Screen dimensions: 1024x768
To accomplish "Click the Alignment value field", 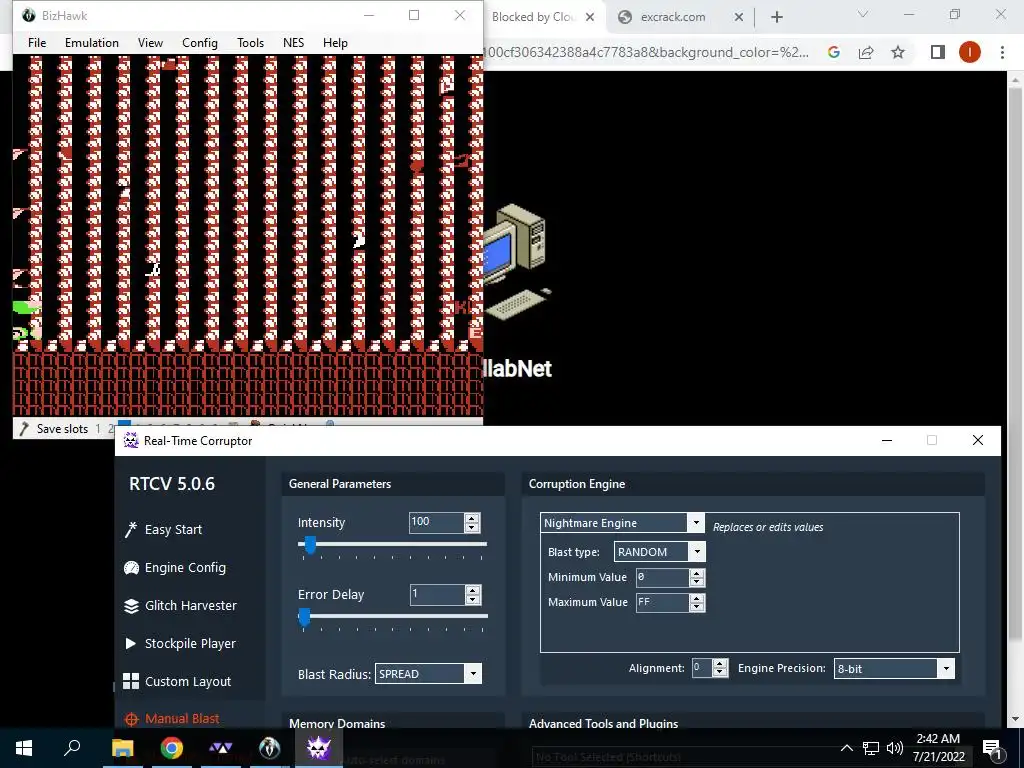I will 701,667.
